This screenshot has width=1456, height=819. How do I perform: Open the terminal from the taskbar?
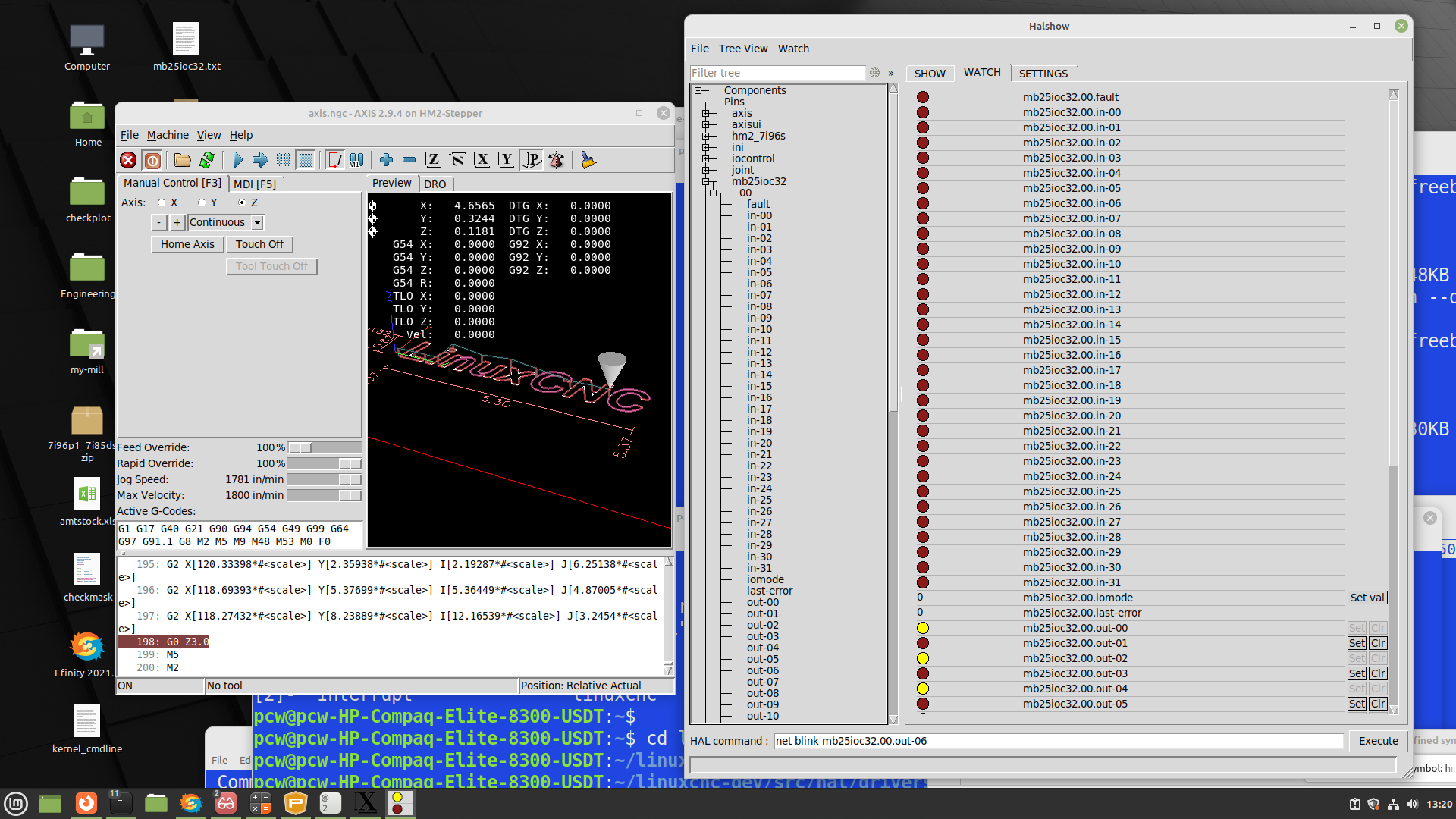121,803
